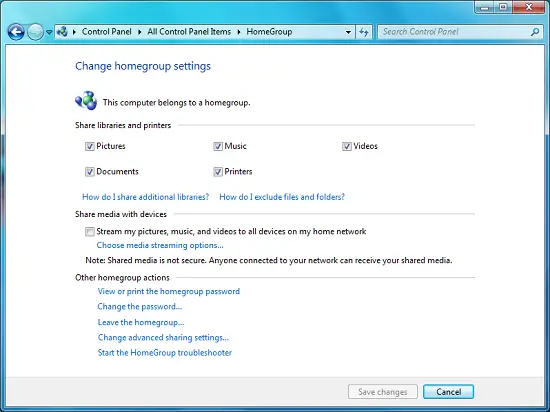
Task: Expand the arrow after Control Panel breadcrumb
Action: tap(140, 32)
